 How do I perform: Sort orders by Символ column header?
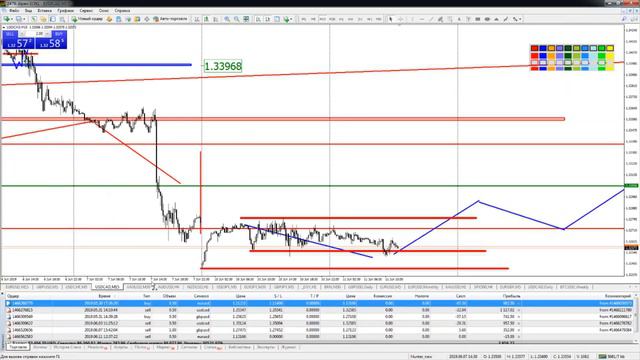(201, 296)
